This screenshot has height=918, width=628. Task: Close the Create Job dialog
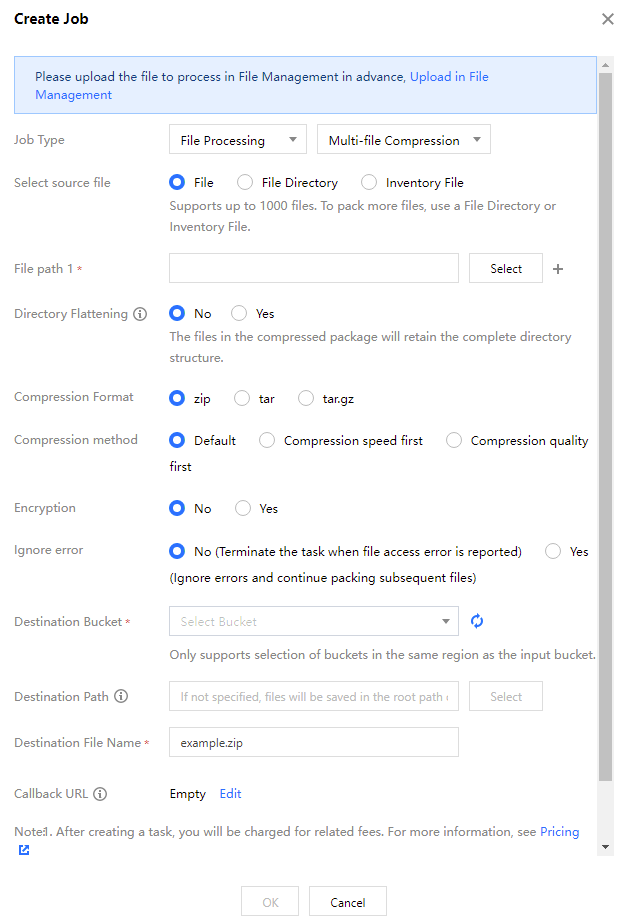click(607, 19)
